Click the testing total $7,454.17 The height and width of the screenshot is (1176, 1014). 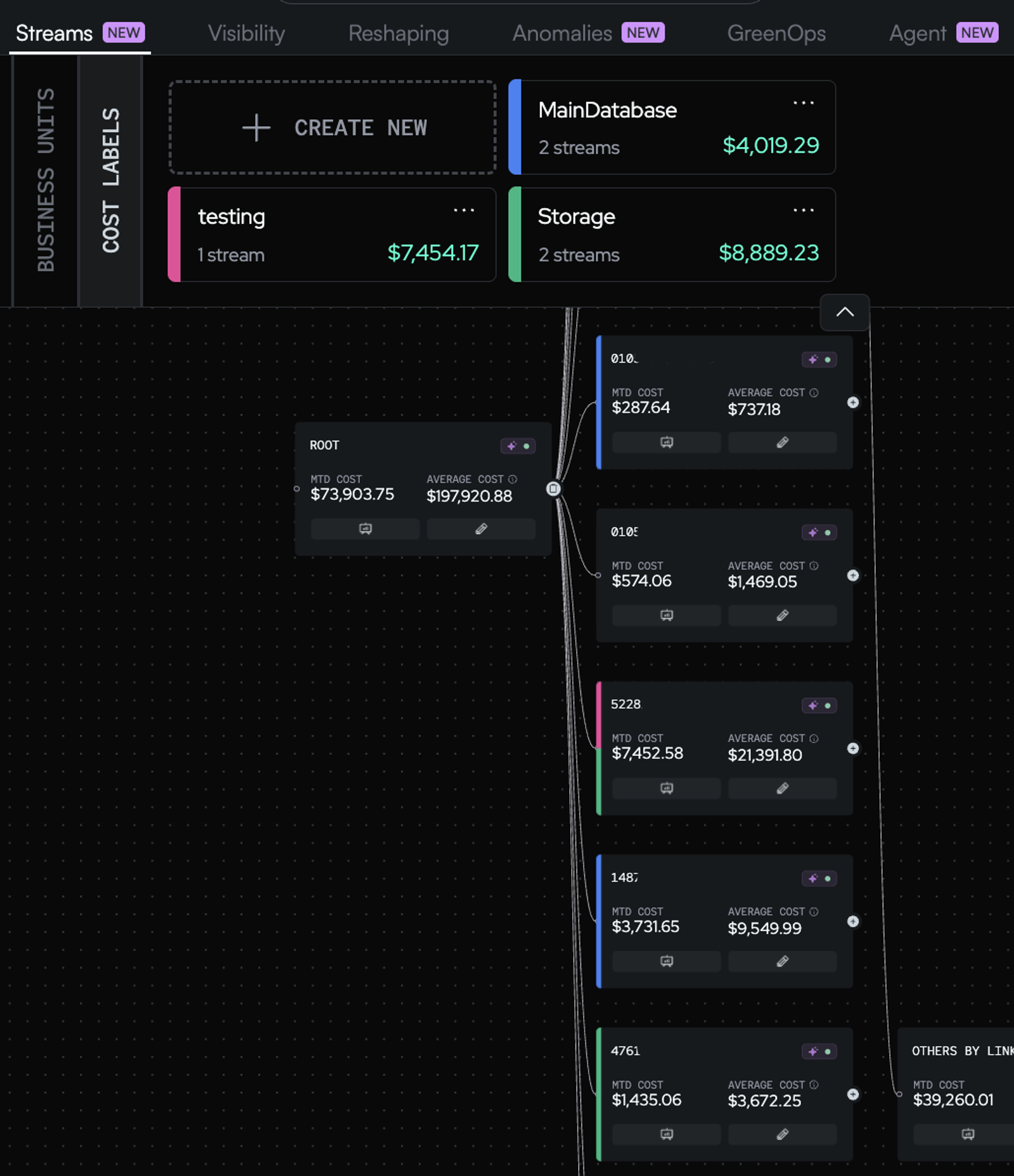433,253
